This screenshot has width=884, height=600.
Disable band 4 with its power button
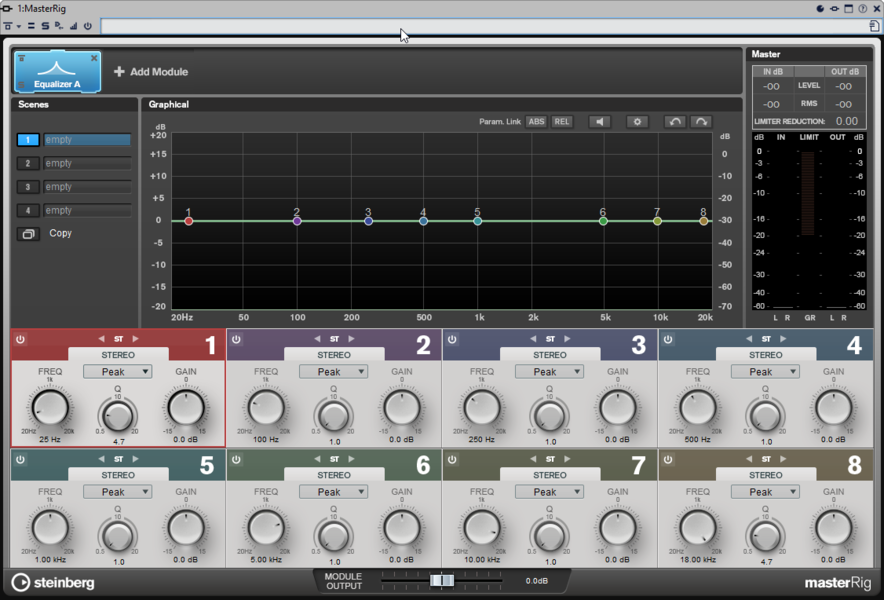pyautogui.click(x=668, y=340)
